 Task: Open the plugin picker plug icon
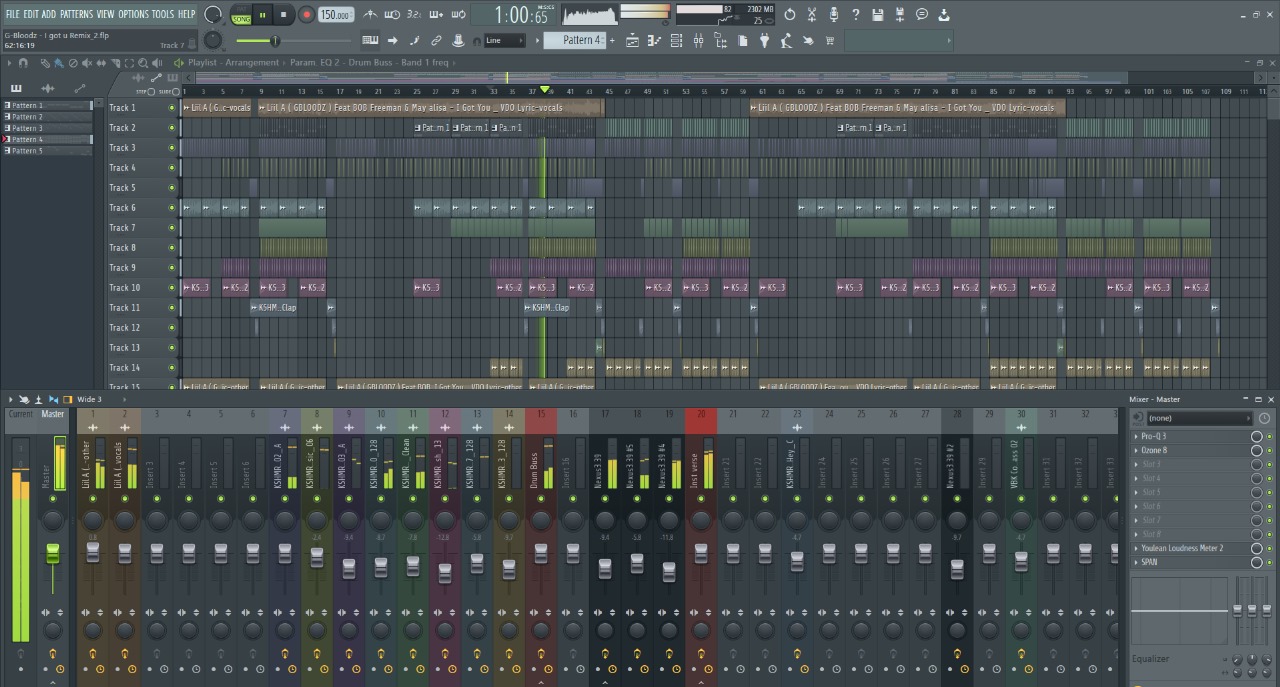[x=764, y=41]
